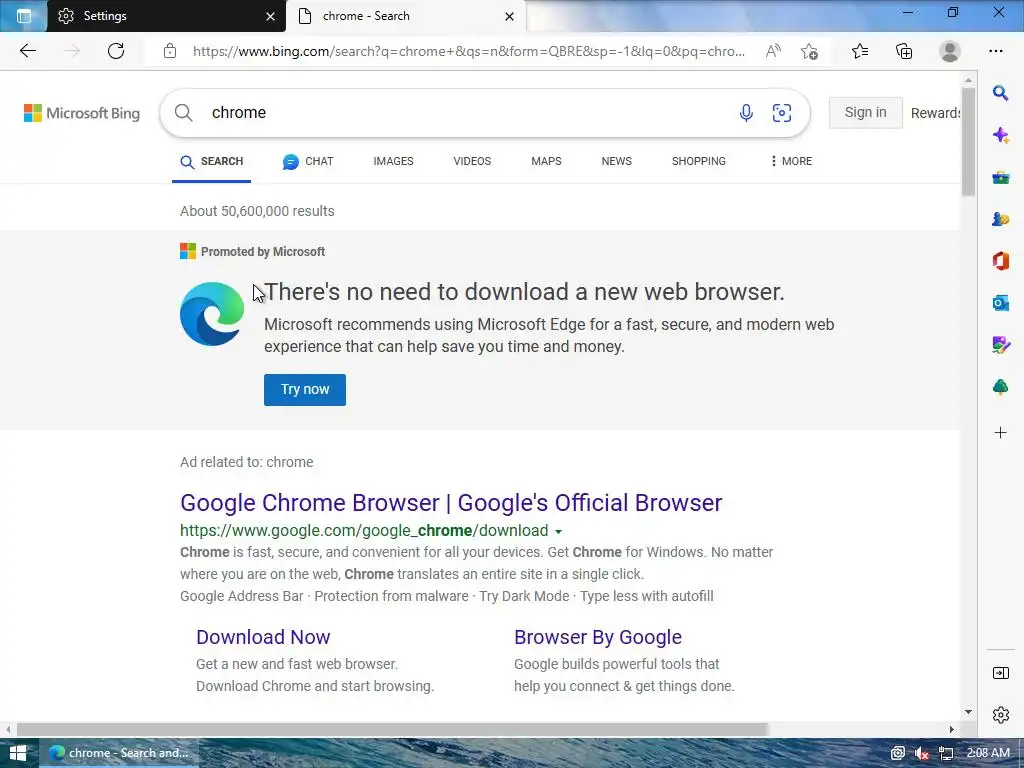This screenshot has height=768, width=1024.
Task: Open sidebar Games icon
Action: click(x=1000, y=219)
